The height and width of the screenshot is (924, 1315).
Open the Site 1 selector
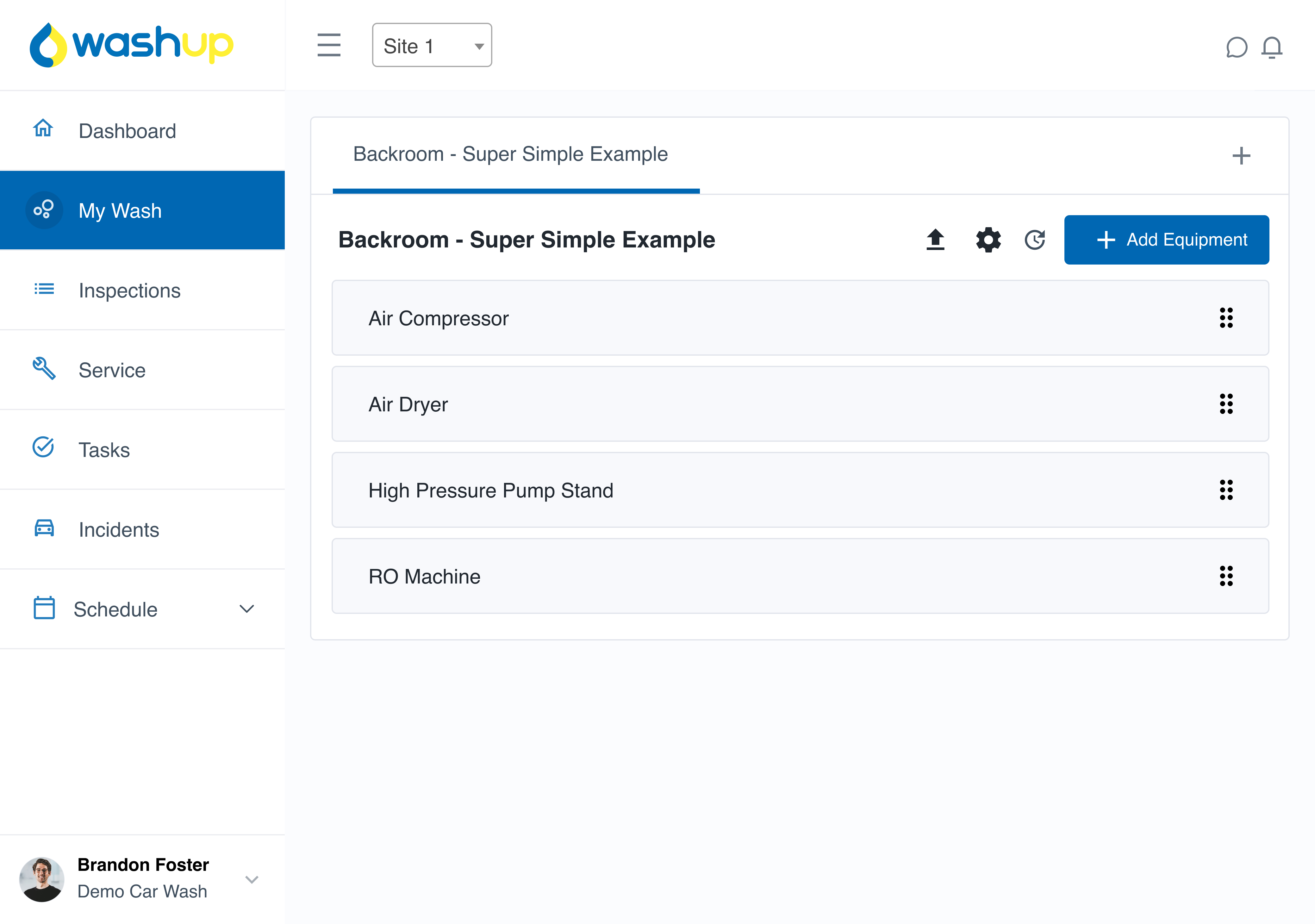(x=432, y=45)
